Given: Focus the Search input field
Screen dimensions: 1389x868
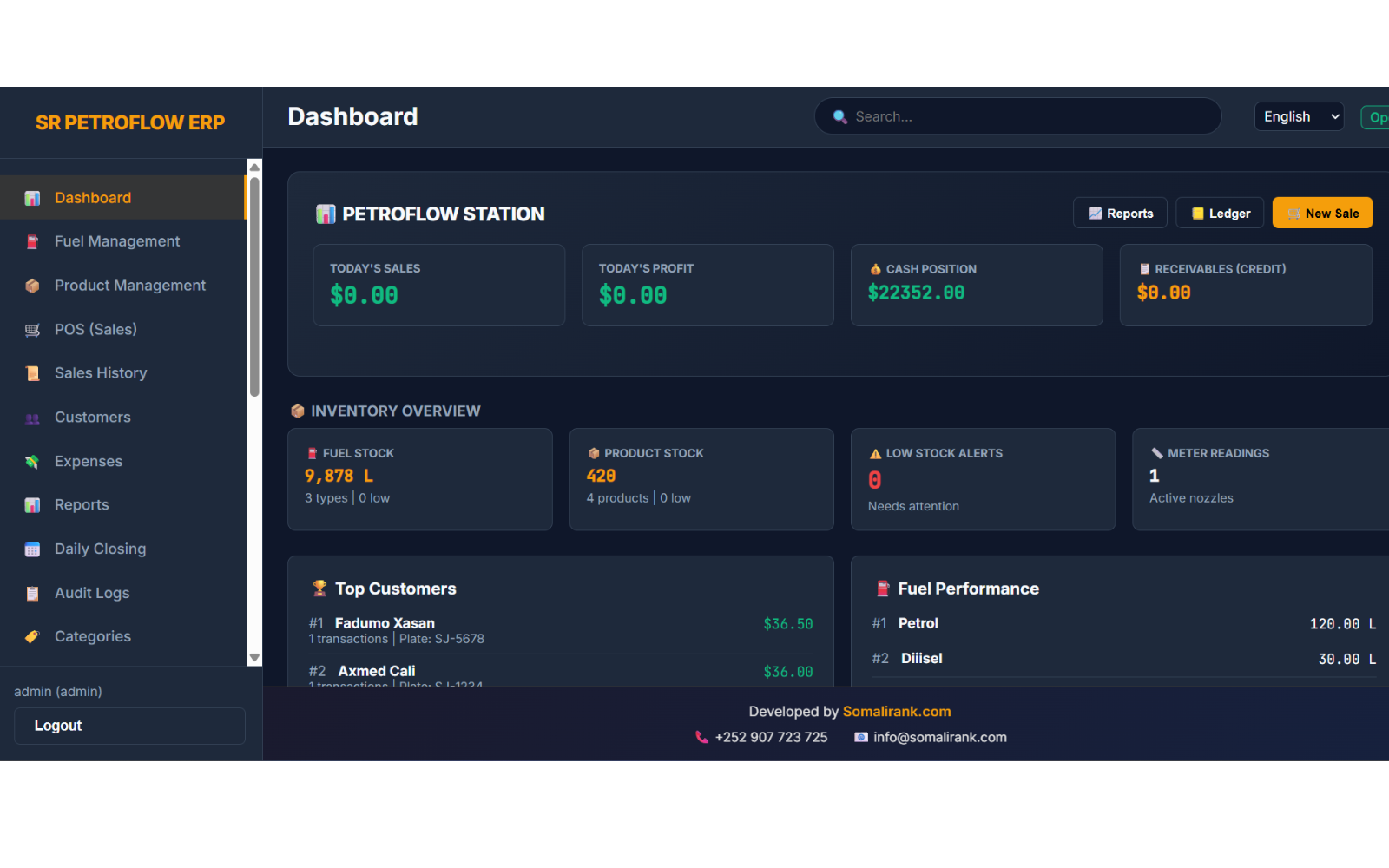Looking at the screenshot, I should pos(1024,116).
